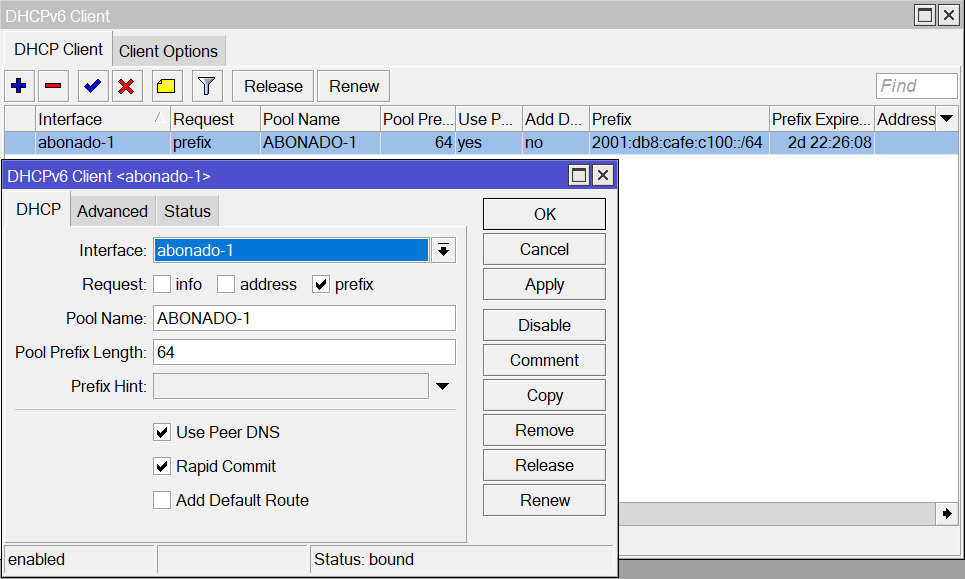This screenshot has height=579, width=965.
Task: Open the Prefix Hint dropdown
Action: (x=442, y=385)
